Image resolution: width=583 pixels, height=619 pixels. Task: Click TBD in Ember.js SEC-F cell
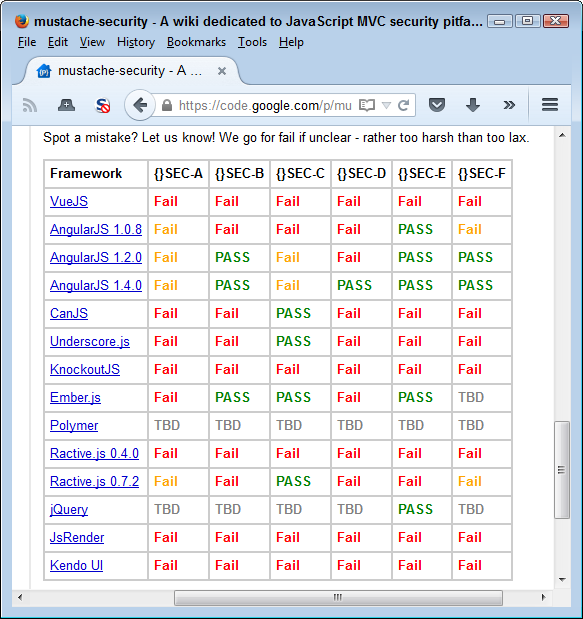coord(471,397)
